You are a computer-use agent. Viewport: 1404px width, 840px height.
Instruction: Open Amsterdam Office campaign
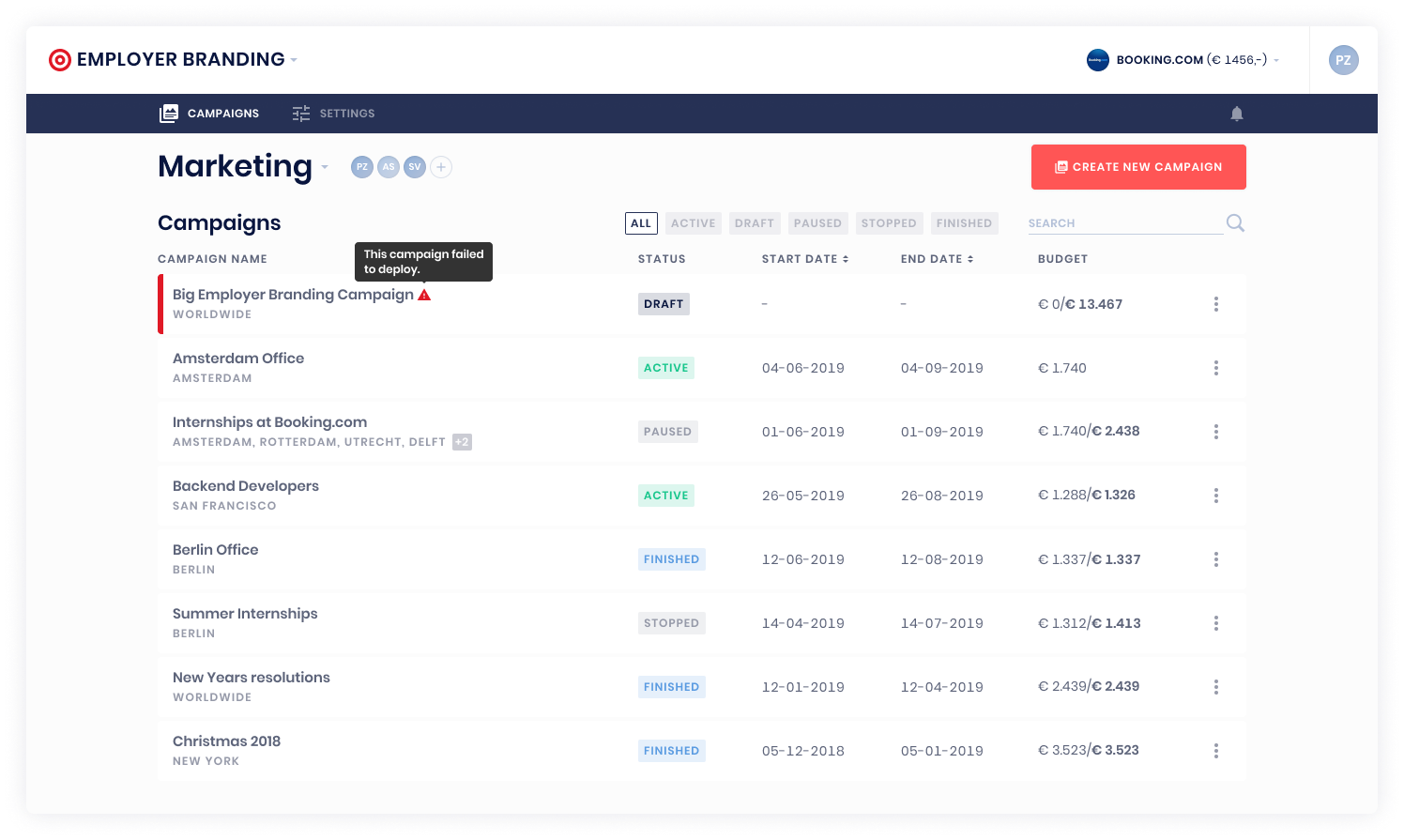tap(238, 359)
